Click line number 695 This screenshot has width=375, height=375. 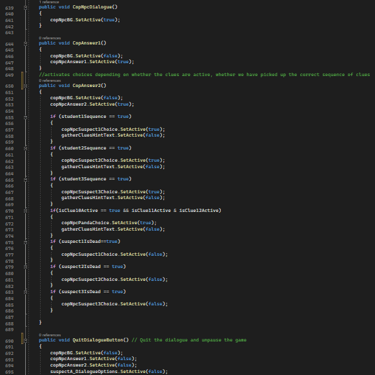pos(9,372)
